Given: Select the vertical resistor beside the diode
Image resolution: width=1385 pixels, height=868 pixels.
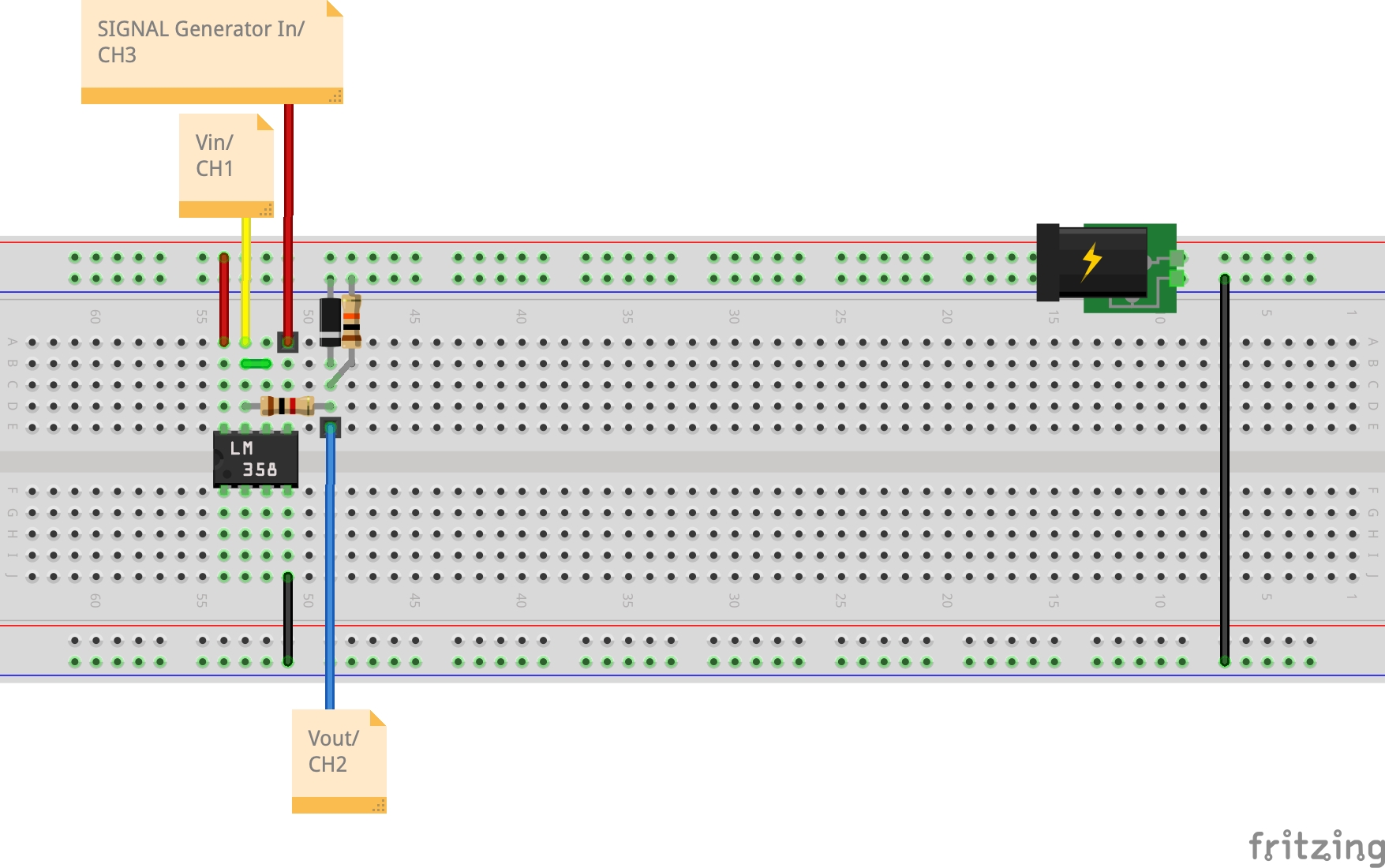Looking at the screenshot, I should [x=351, y=322].
